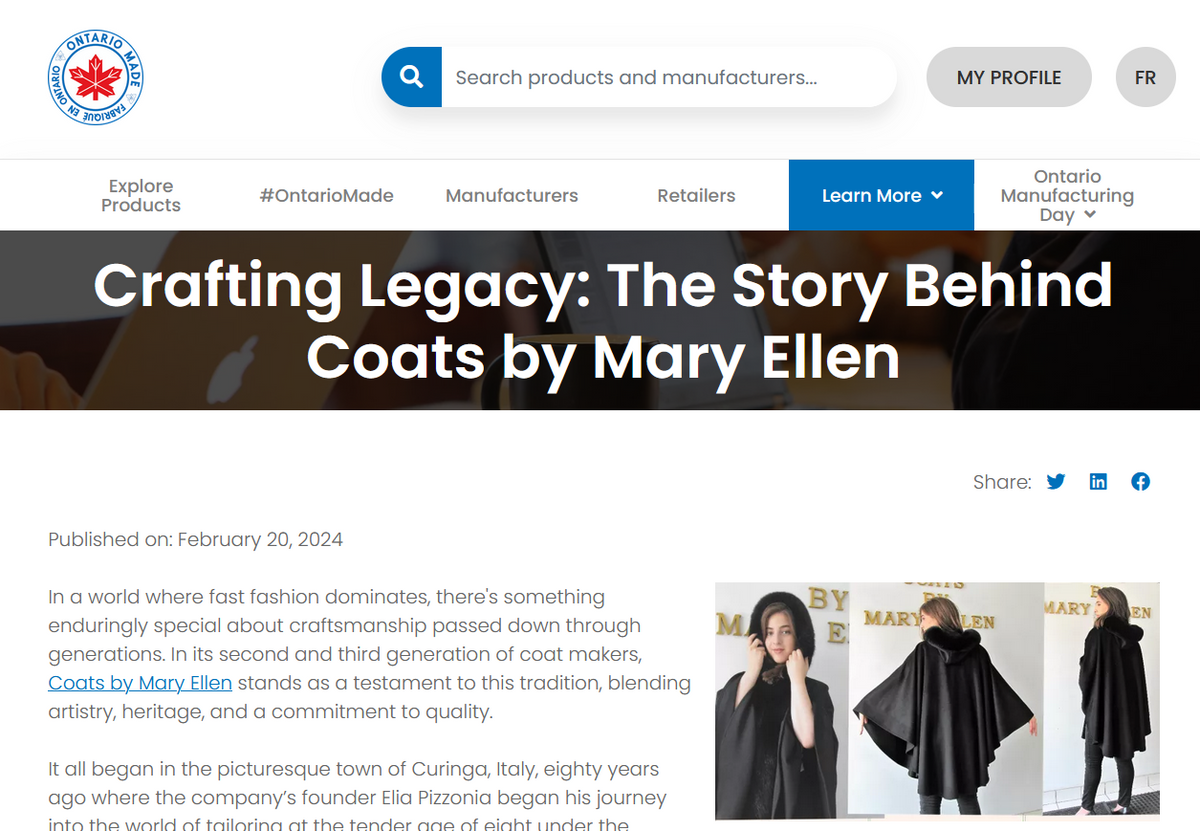
Task: Click the Ontario Made maple leaf logo
Action: coord(95,77)
